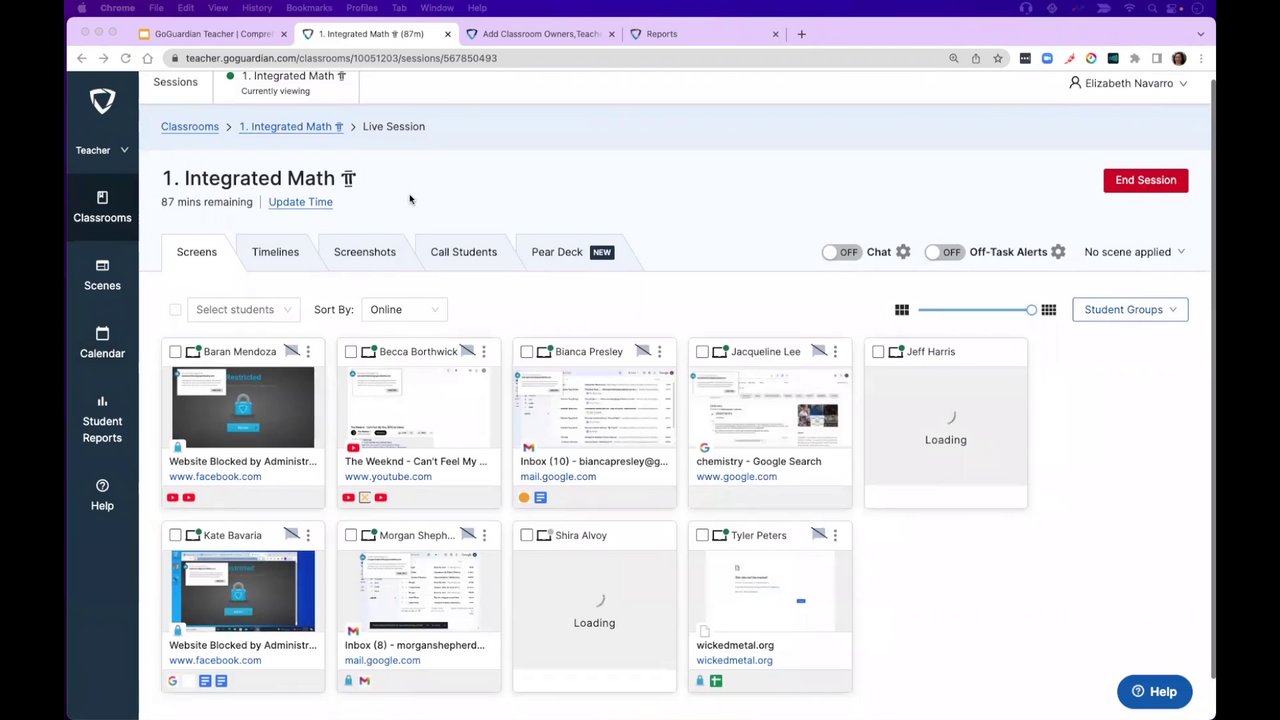Viewport: 1280px width, 720px height.
Task: Open Off-Task Alerts settings gear
Action: [x=1058, y=252]
